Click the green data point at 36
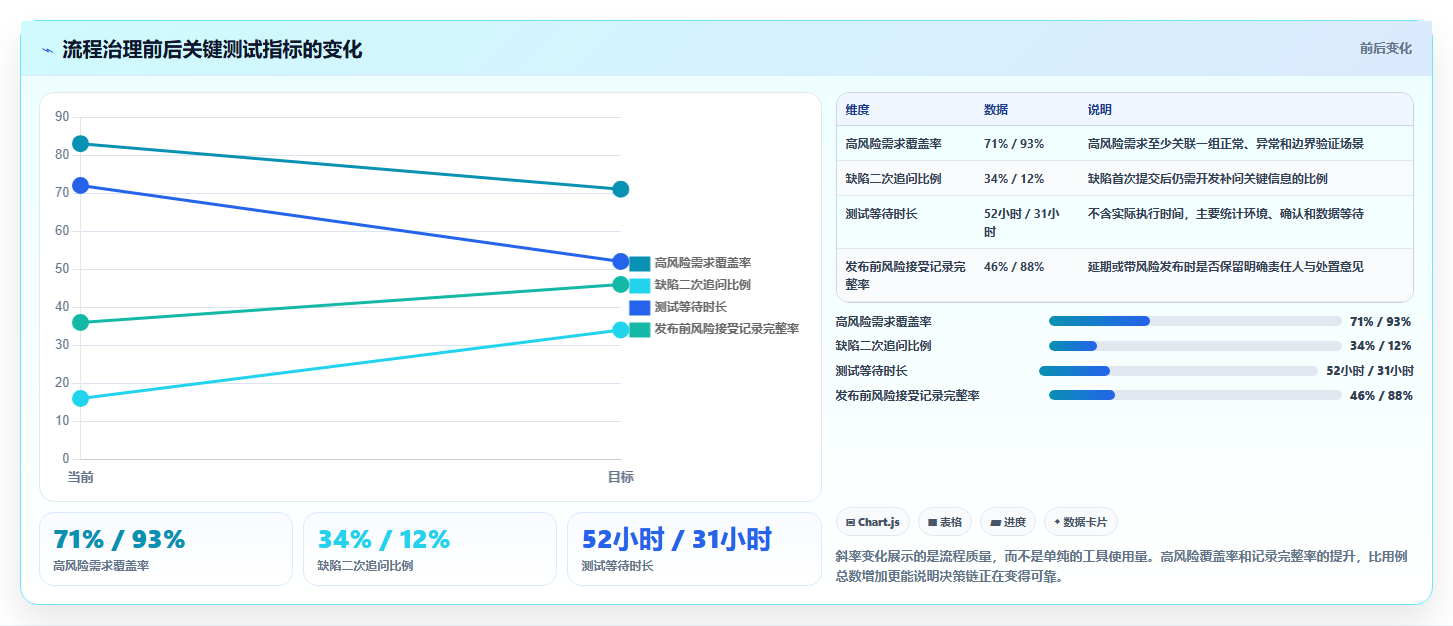This screenshot has height=626, width=1453. click(x=81, y=322)
